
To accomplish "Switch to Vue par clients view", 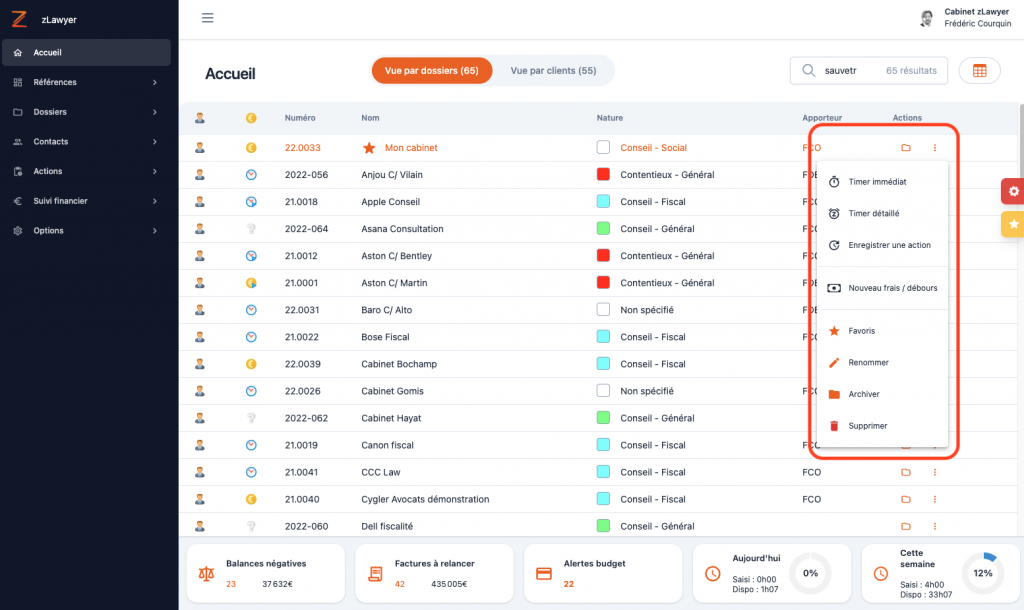I will 553,71.
